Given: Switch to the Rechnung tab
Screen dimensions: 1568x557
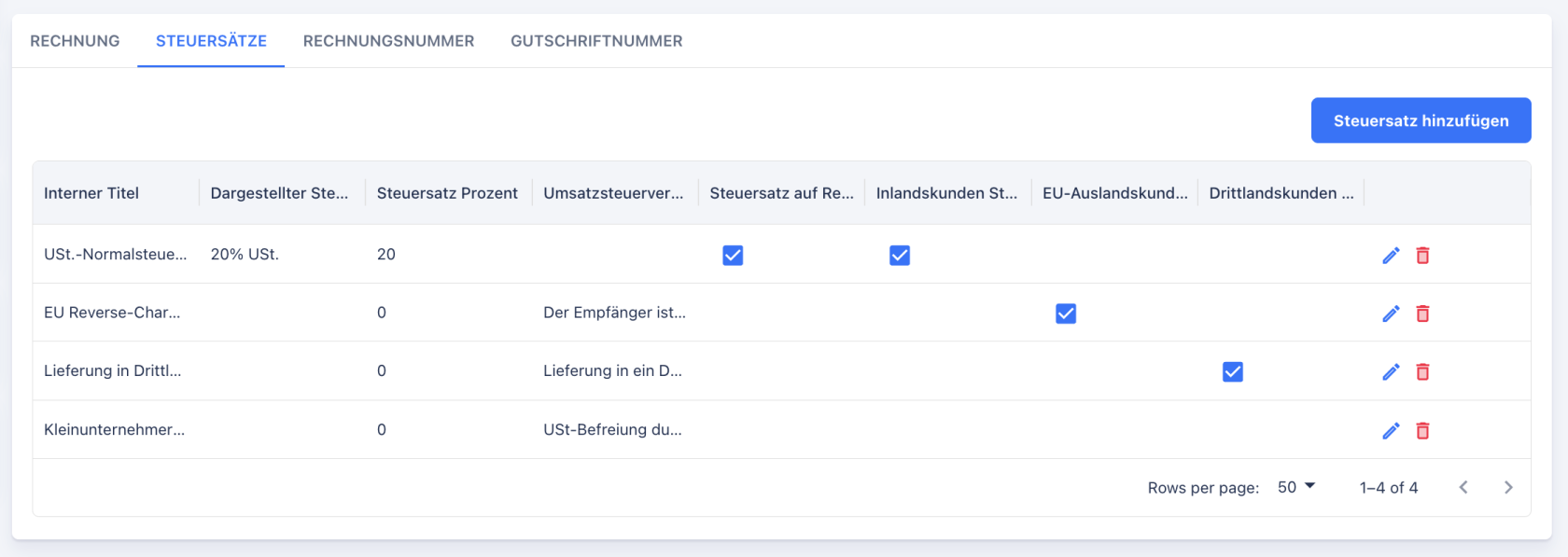Looking at the screenshot, I should click(x=75, y=41).
